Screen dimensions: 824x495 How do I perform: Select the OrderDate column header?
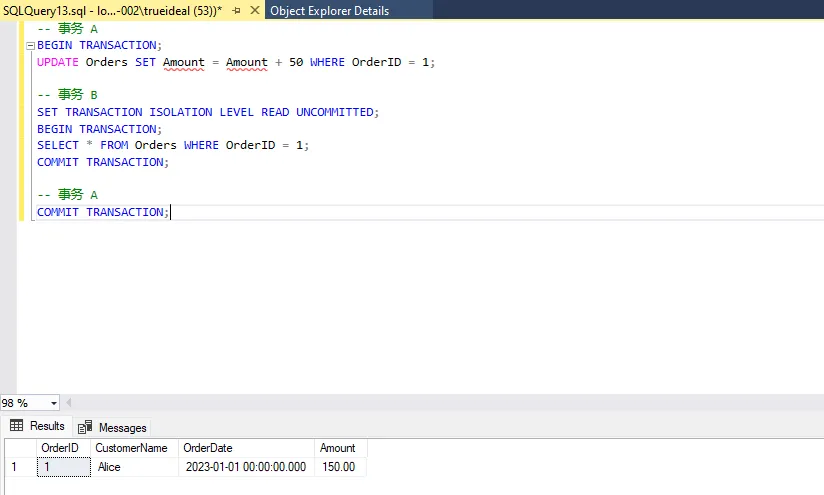tap(207, 448)
